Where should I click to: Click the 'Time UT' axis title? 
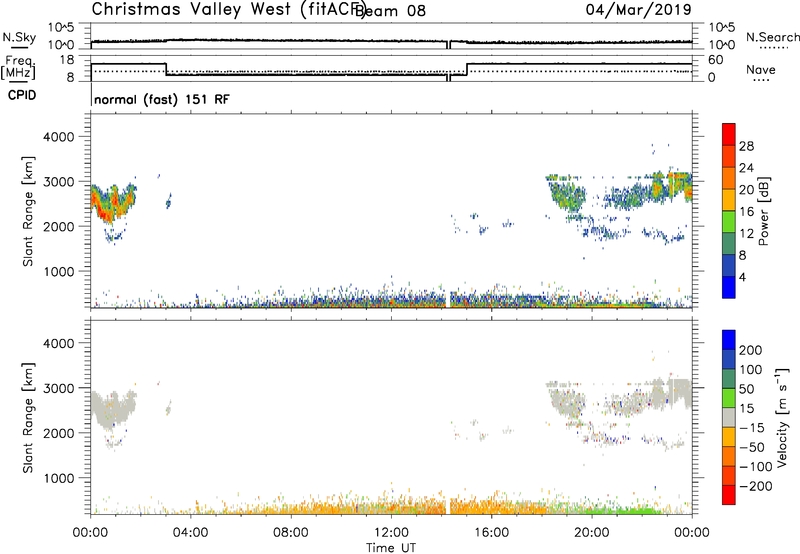point(391,548)
